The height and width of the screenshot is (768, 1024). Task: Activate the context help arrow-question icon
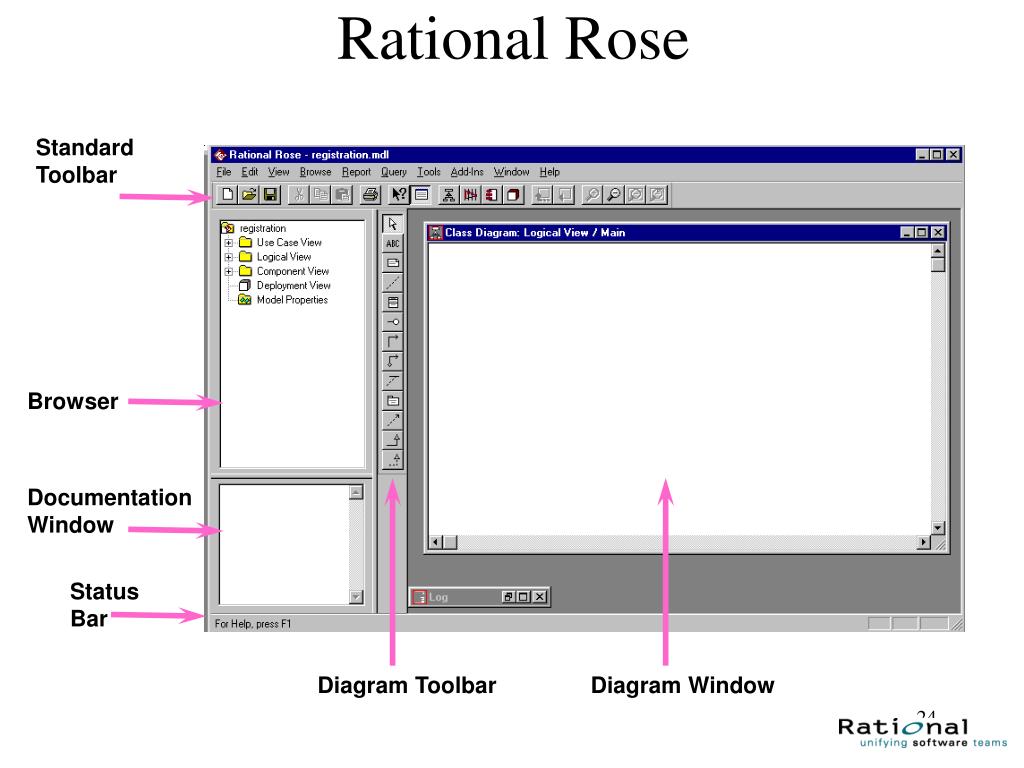399,195
